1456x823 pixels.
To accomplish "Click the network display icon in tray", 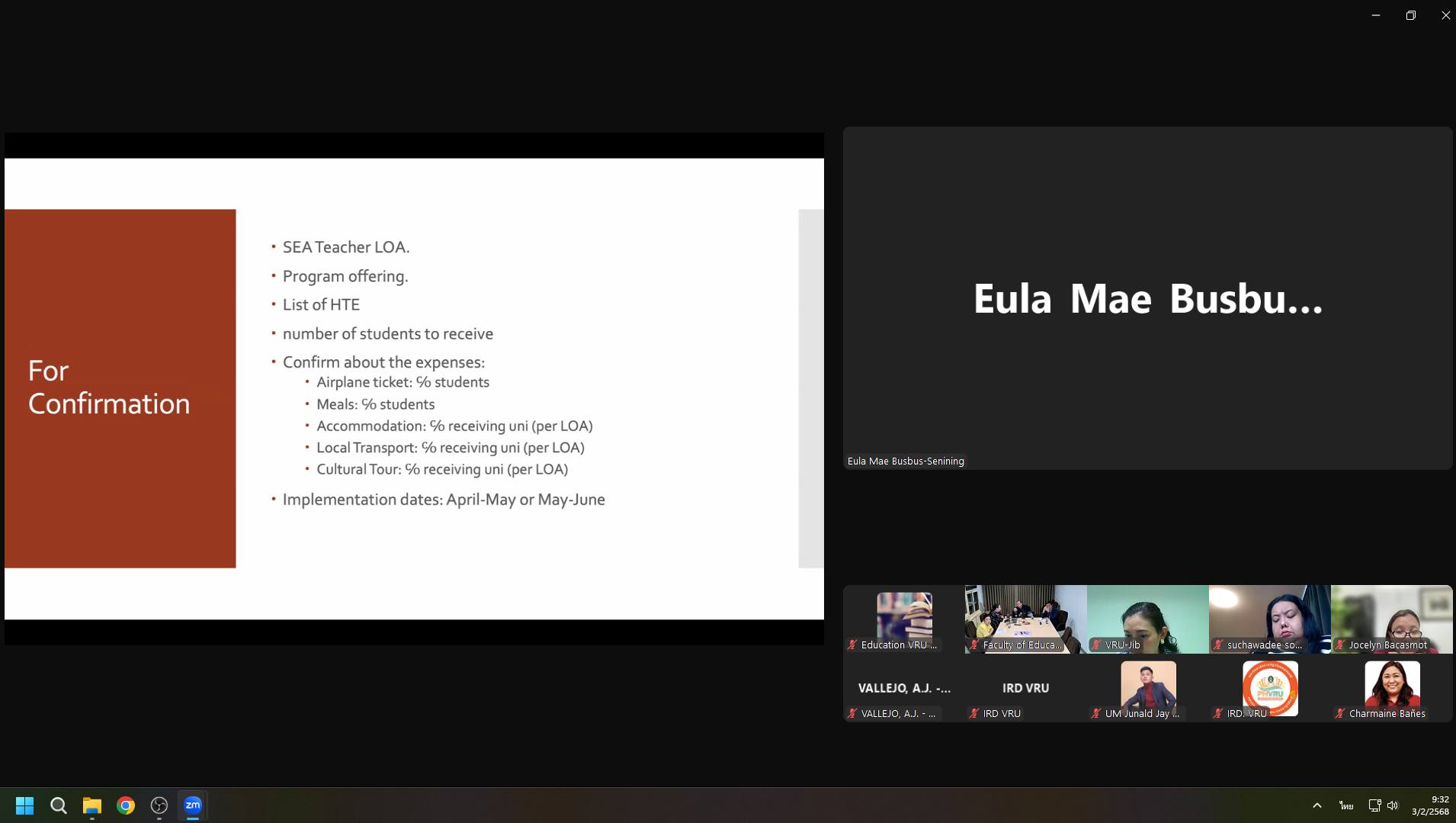I will pyautogui.click(x=1374, y=805).
